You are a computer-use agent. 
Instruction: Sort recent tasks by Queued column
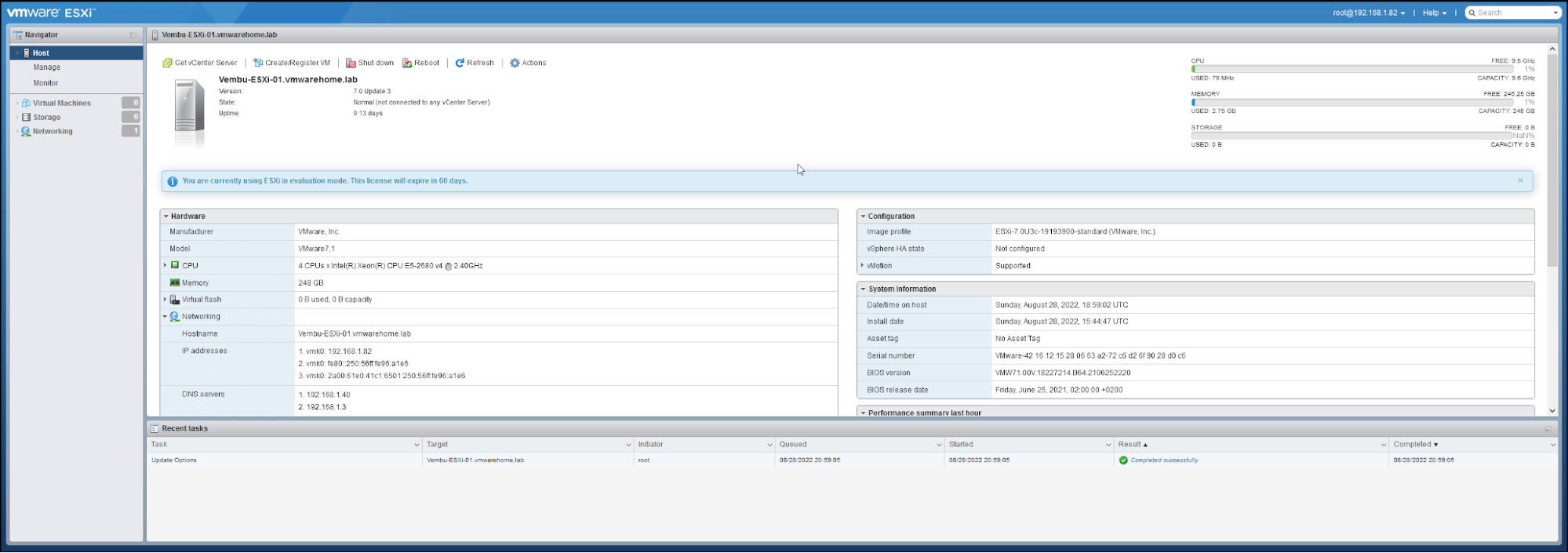pos(793,445)
